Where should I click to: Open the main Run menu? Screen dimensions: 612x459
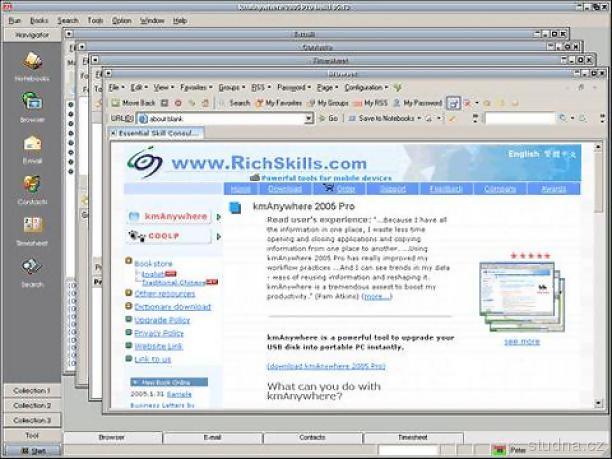(15, 20)
